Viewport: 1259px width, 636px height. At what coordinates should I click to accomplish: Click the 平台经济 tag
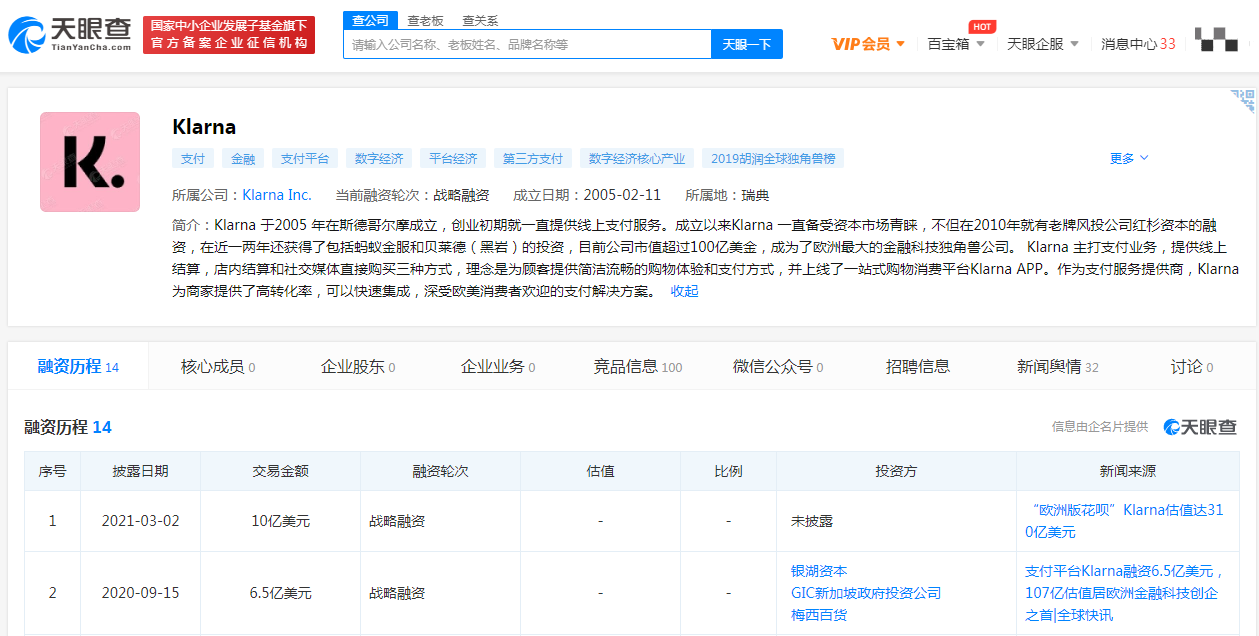tap(453, 158)
